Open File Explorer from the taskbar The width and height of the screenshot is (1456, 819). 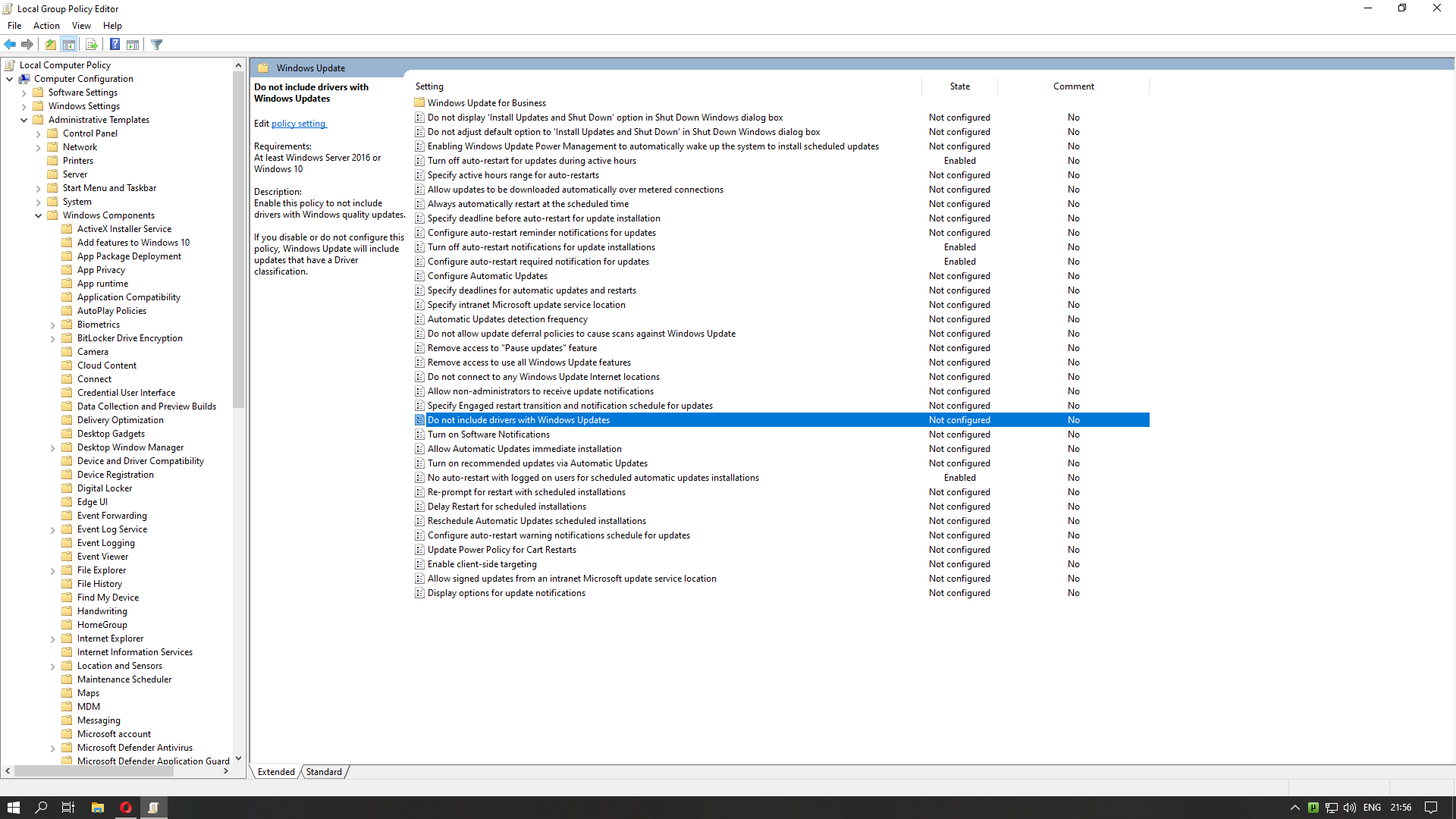point(98,808)
